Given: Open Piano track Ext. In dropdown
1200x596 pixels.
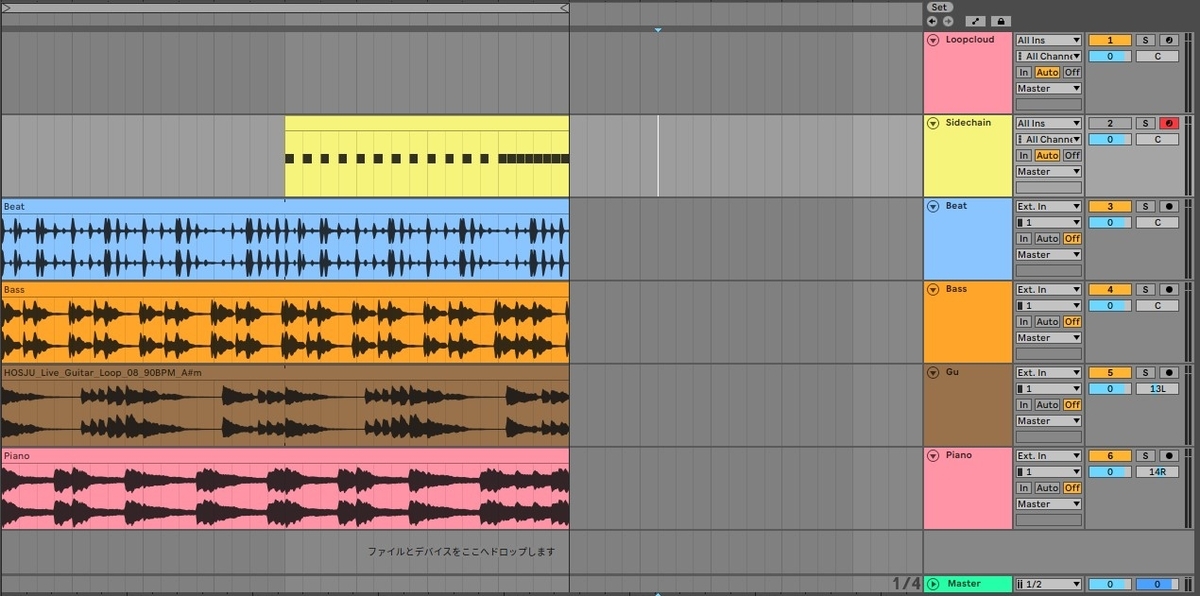Looking at the screenshot, I should [x=1049, y=455].
